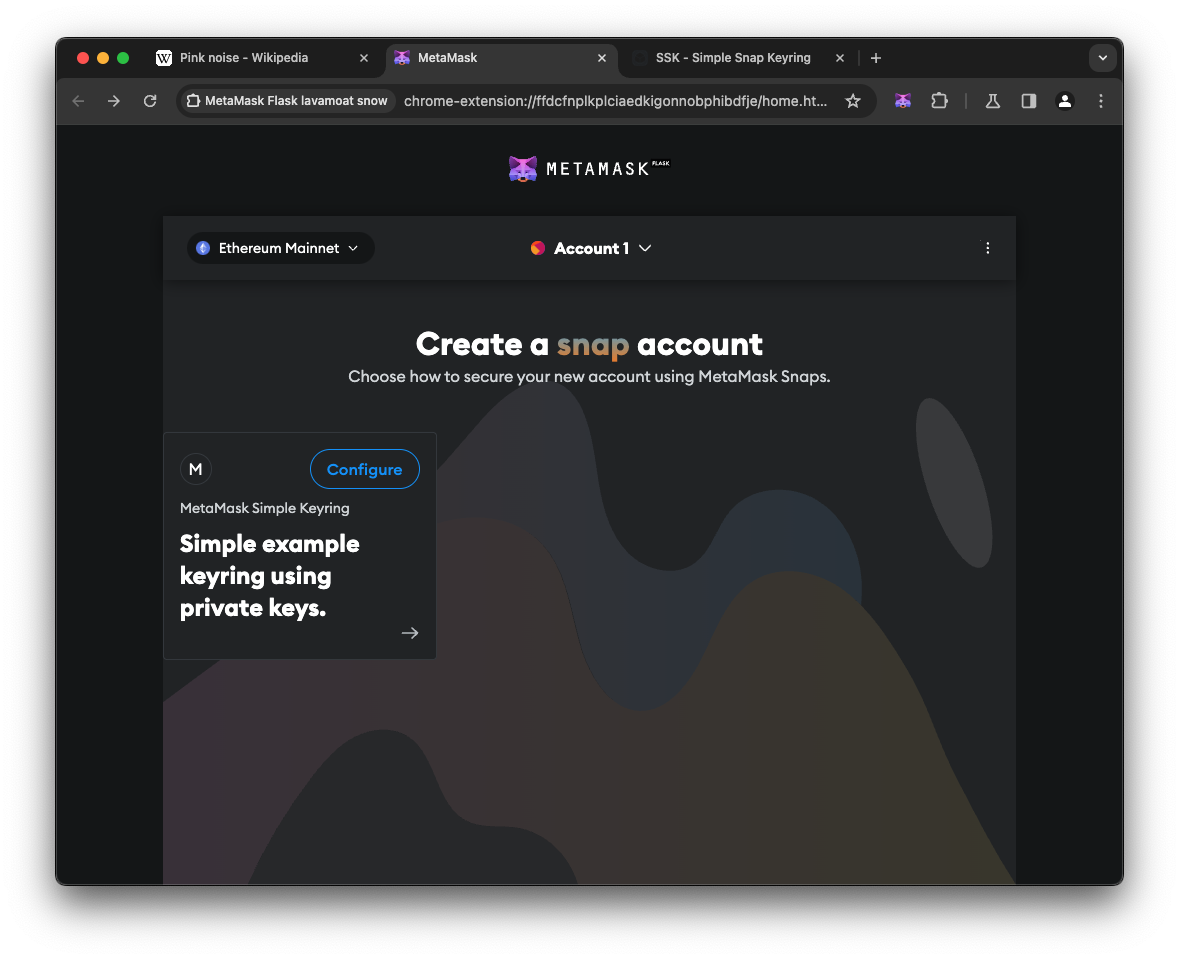
Task: Click the Chrome profile avatar icon
Action: (1064, 101)
